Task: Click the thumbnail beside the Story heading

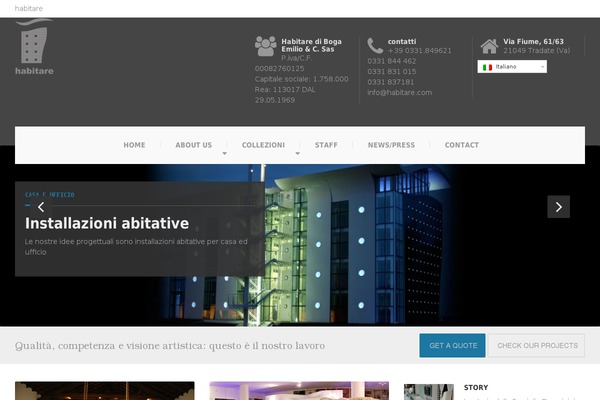Action: coord(429,392)
